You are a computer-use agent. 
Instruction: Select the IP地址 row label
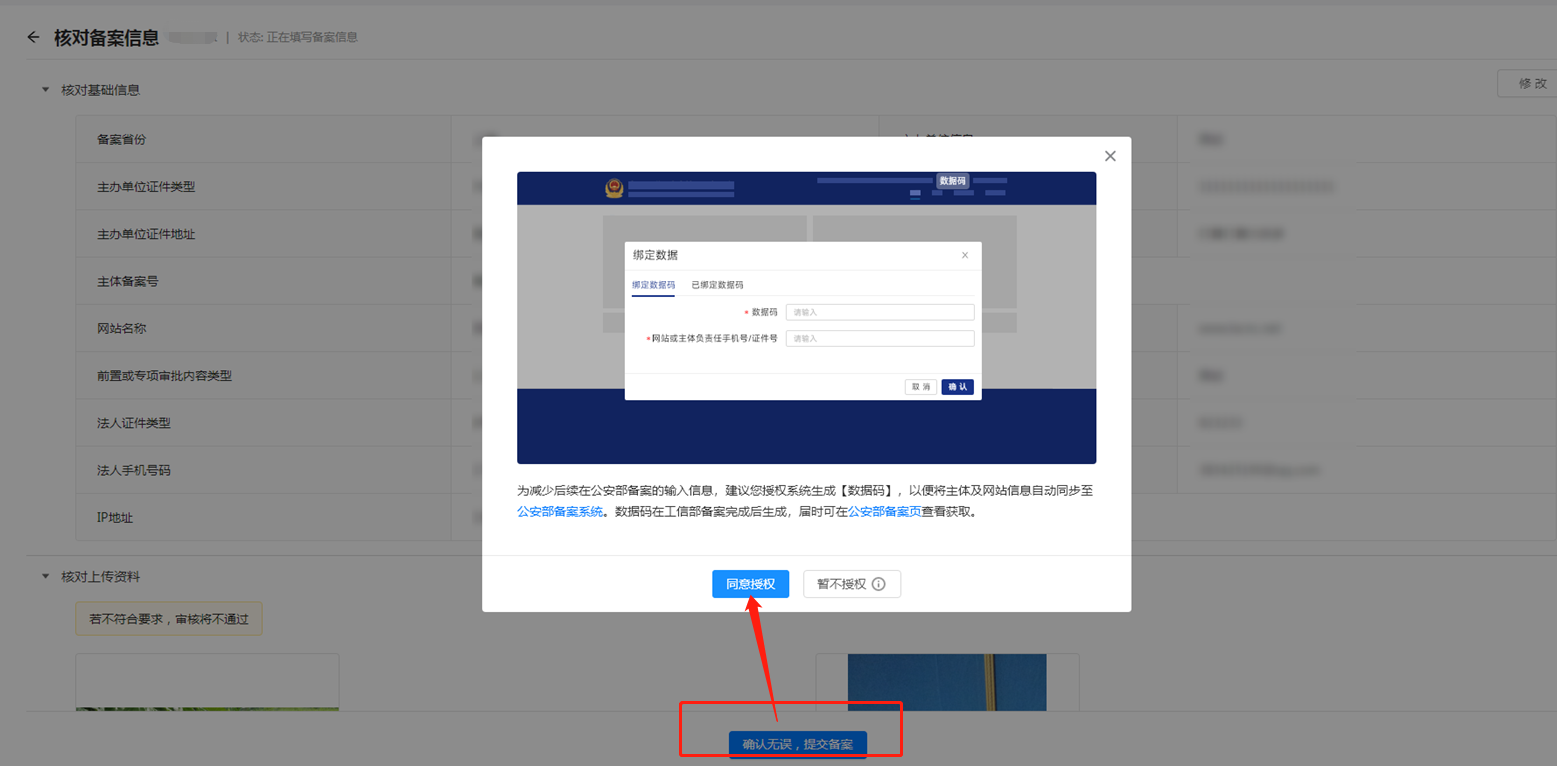coord(115,518)
